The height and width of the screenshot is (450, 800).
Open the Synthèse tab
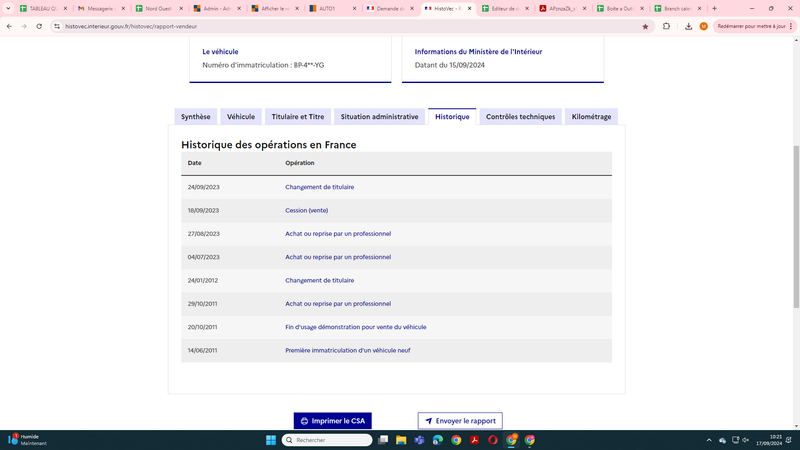coord(195,117)
